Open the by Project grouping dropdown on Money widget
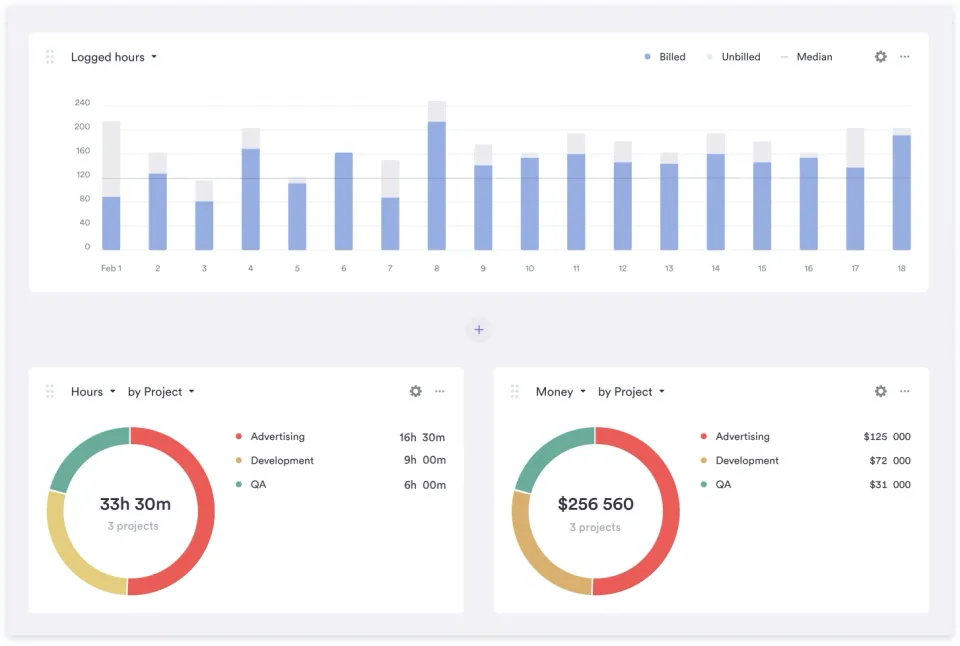 pyautogui.click(x=631, y=392)
